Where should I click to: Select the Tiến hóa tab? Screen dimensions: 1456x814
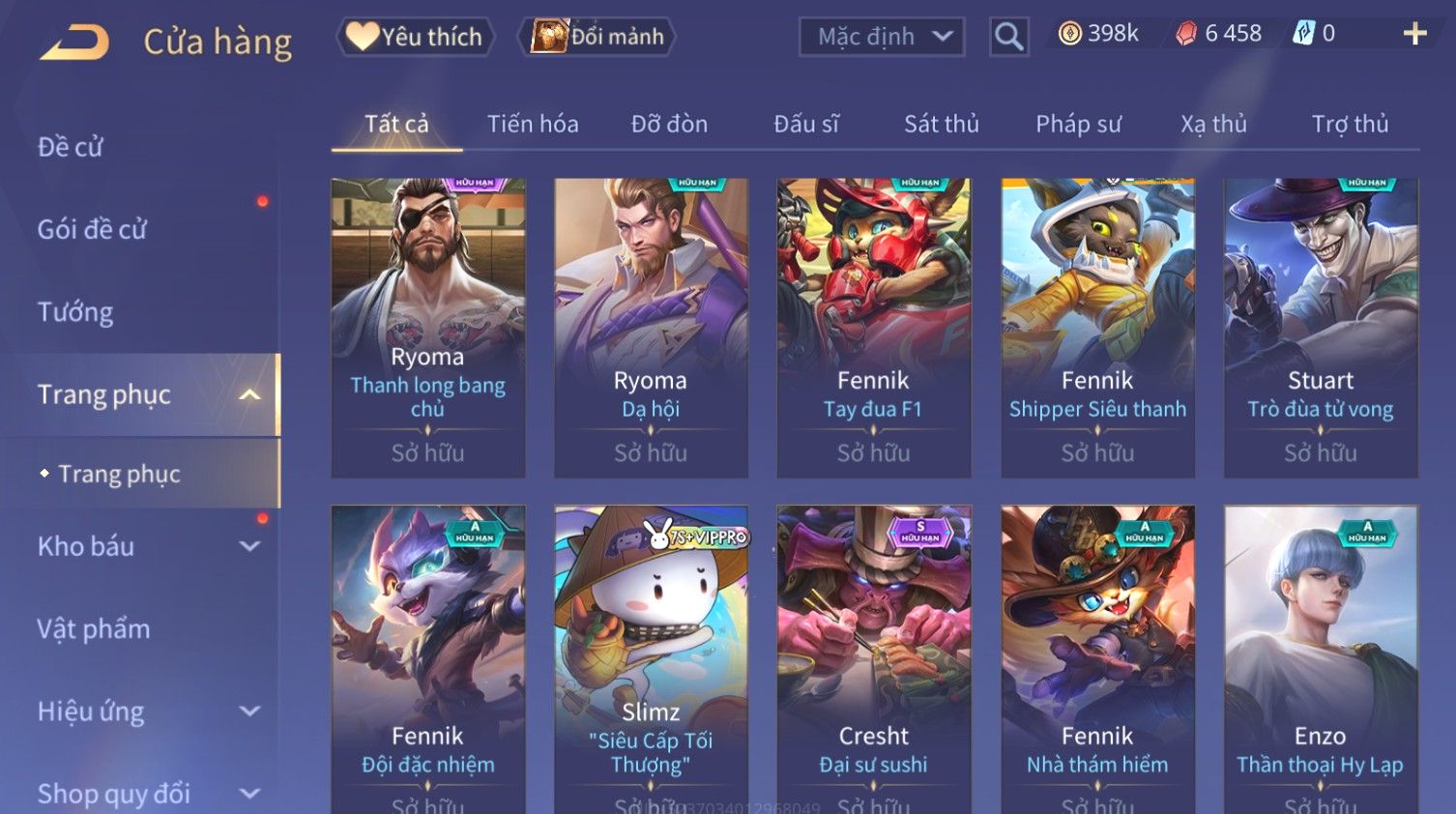[x=533, y=124]
